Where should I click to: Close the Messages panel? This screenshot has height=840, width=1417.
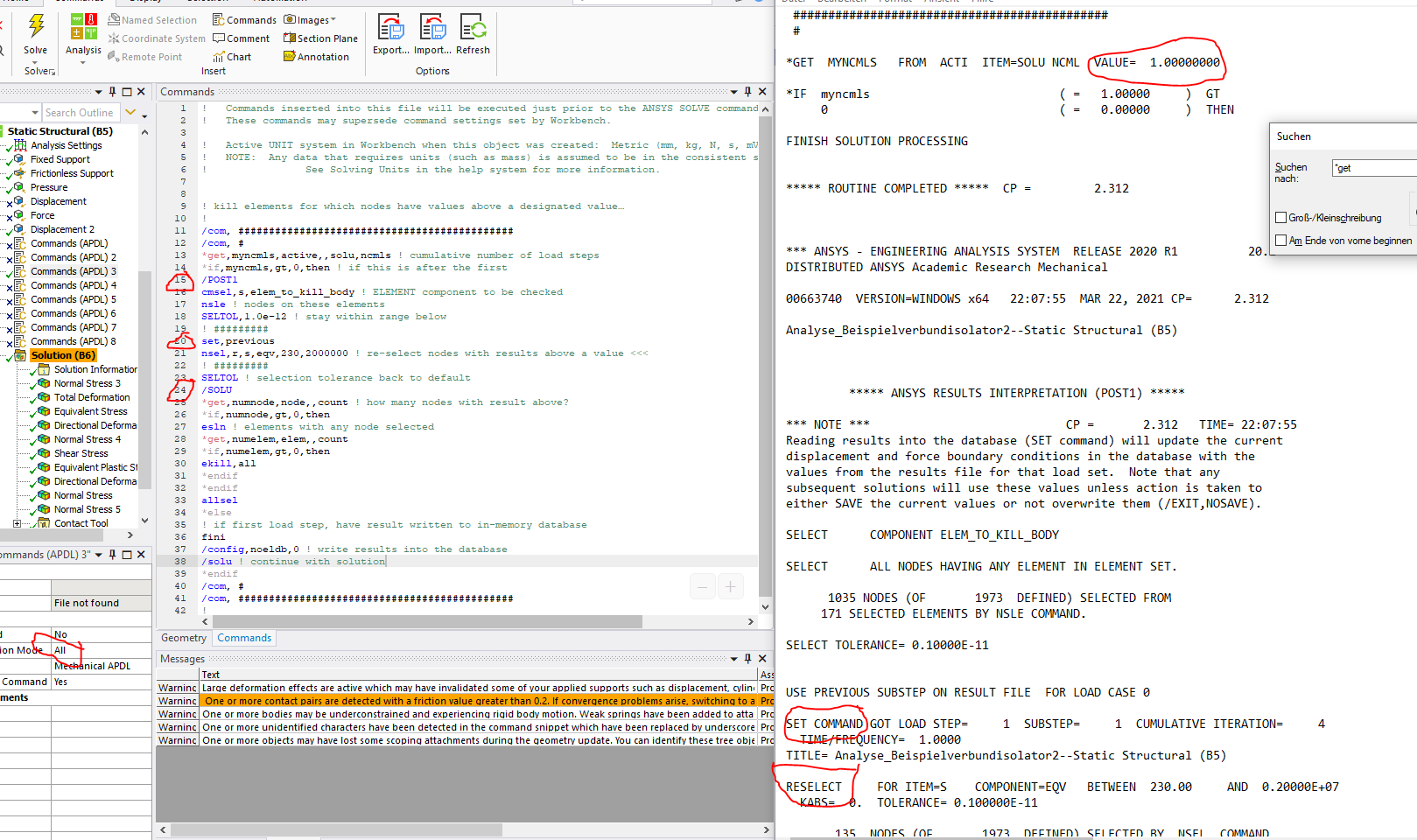click(x=762, y=658)
